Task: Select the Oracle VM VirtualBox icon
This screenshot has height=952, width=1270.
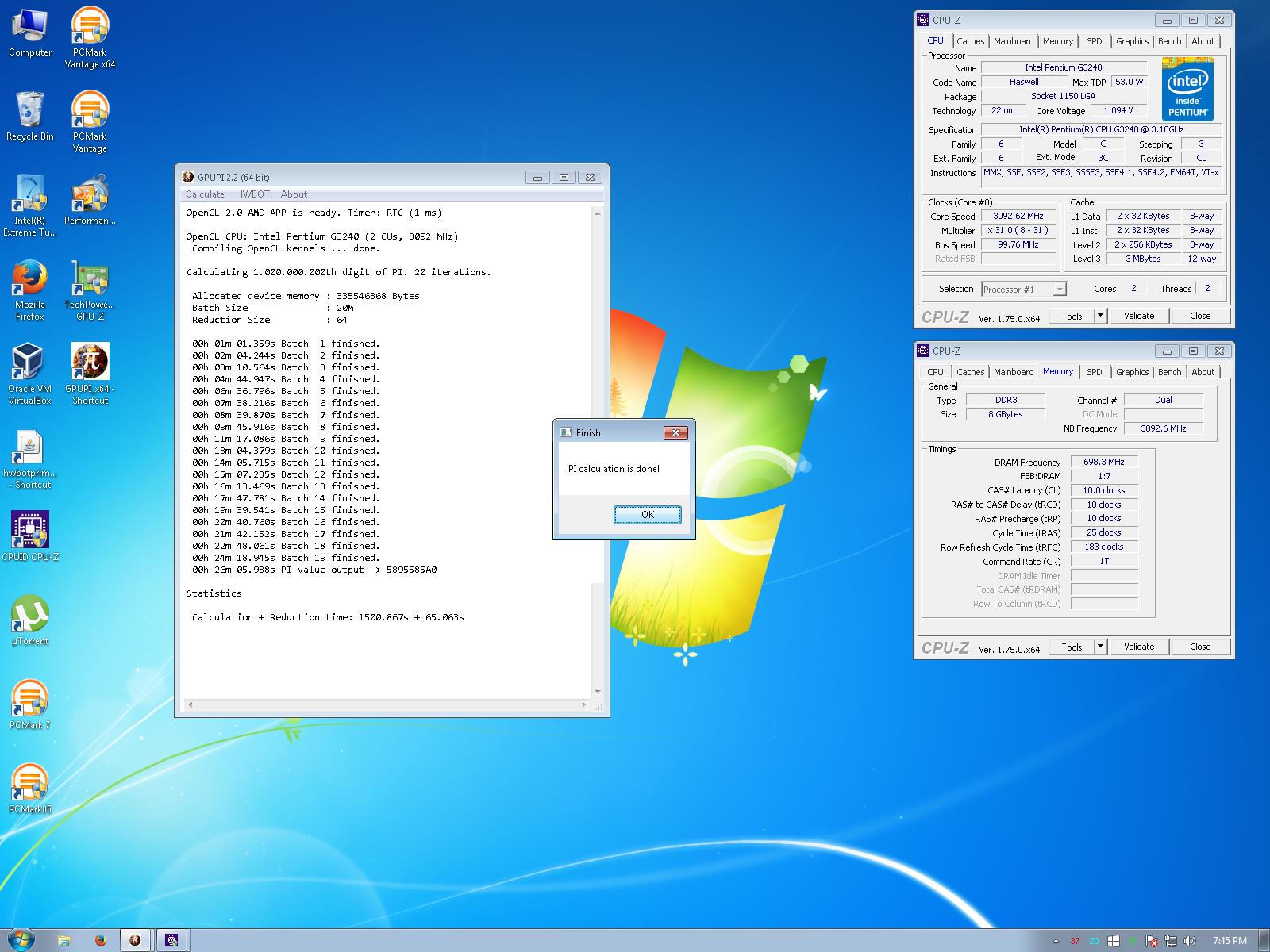Action: (30, 374)
